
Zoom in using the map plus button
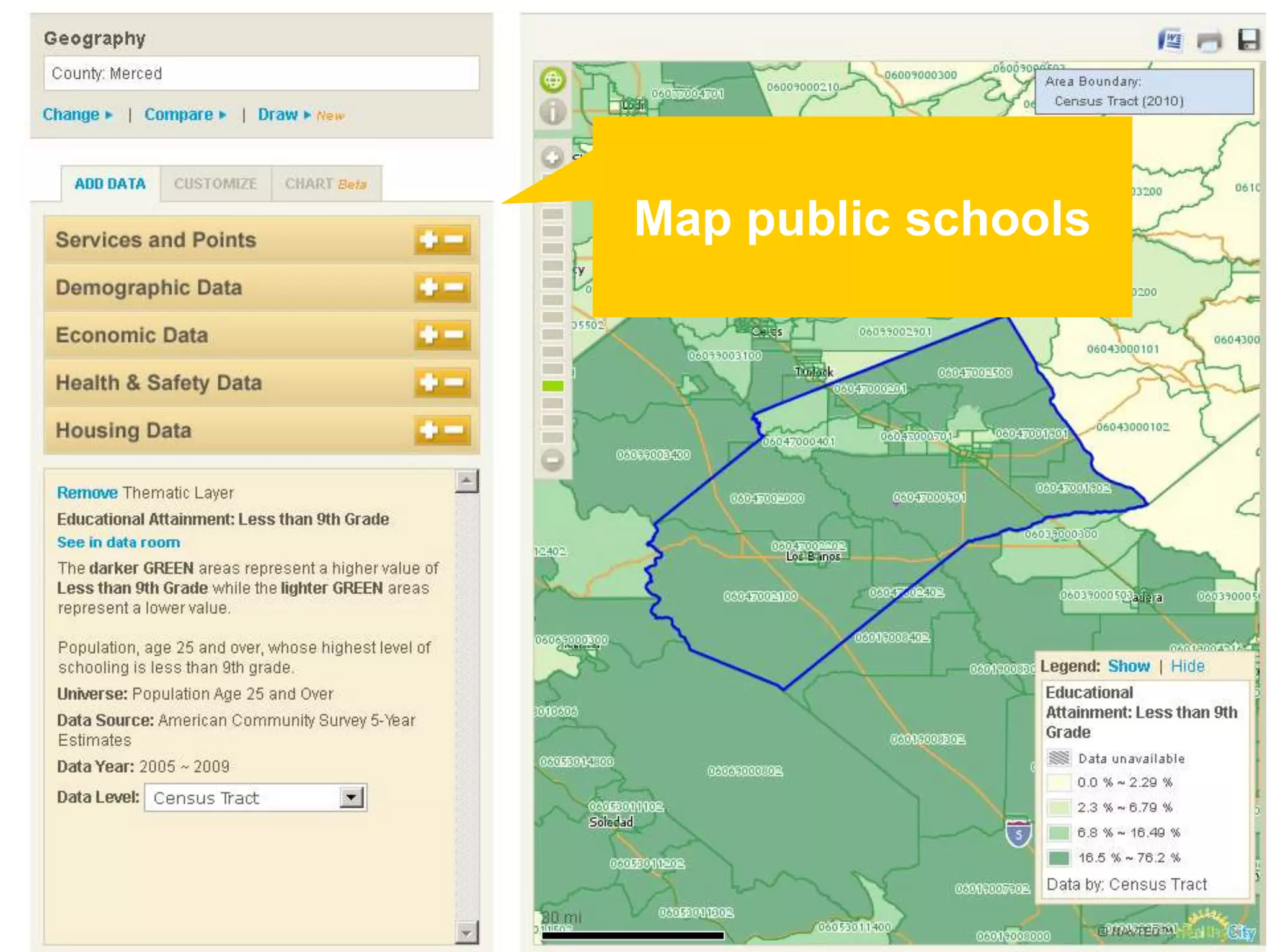pyautogui.click(x=552, y=157)
